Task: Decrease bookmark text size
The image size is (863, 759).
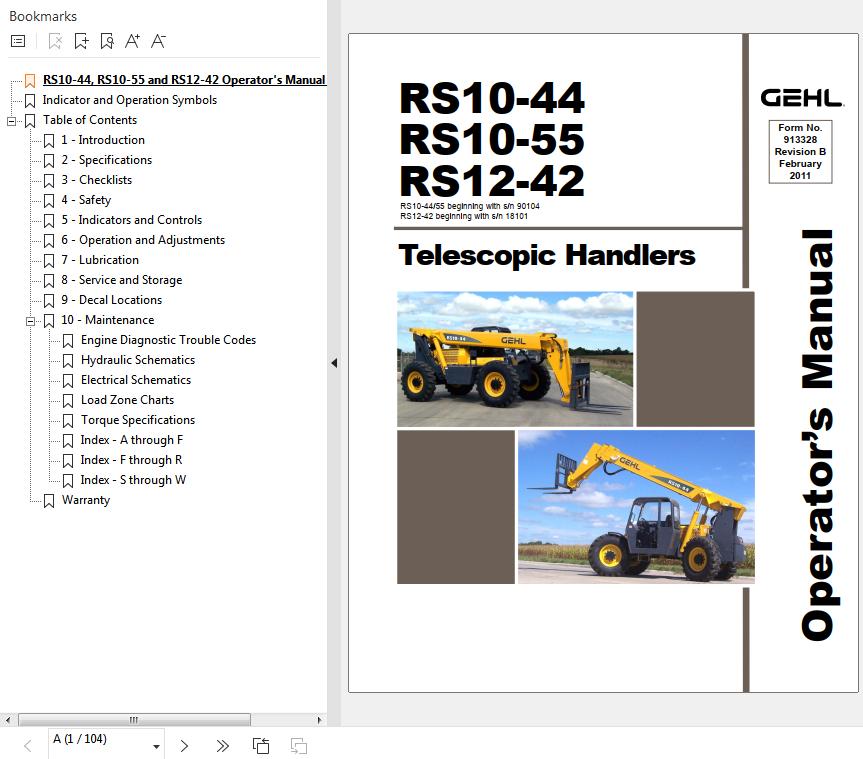Action: [158, 41]
